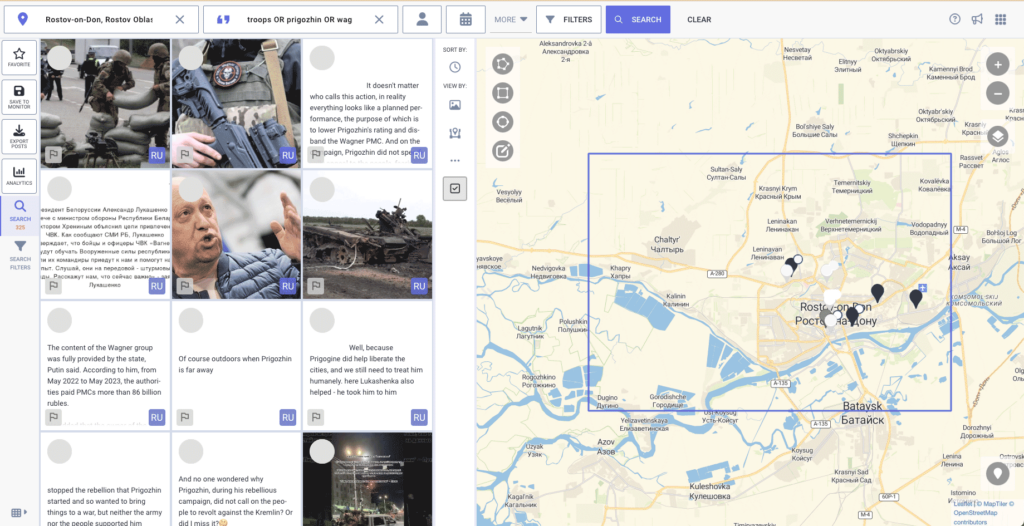Select the edit shape tool on map
Viewport: 1024px width, 526px height.
[x=502, y=151]
